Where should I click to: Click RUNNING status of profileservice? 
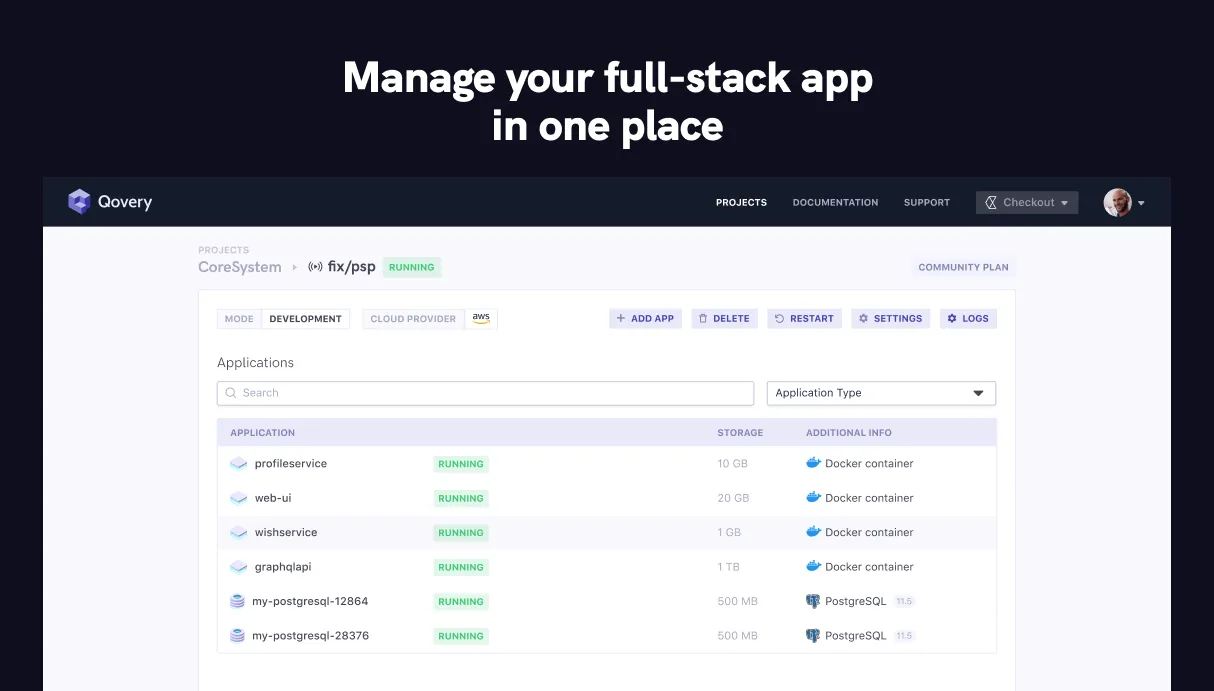click(461, 464)
